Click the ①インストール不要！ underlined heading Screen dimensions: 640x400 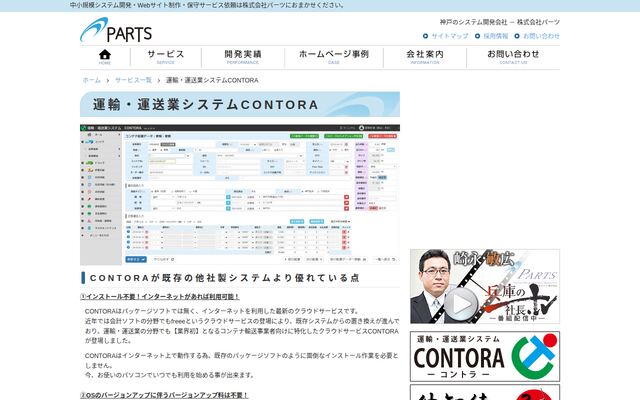tap(160, 297)
